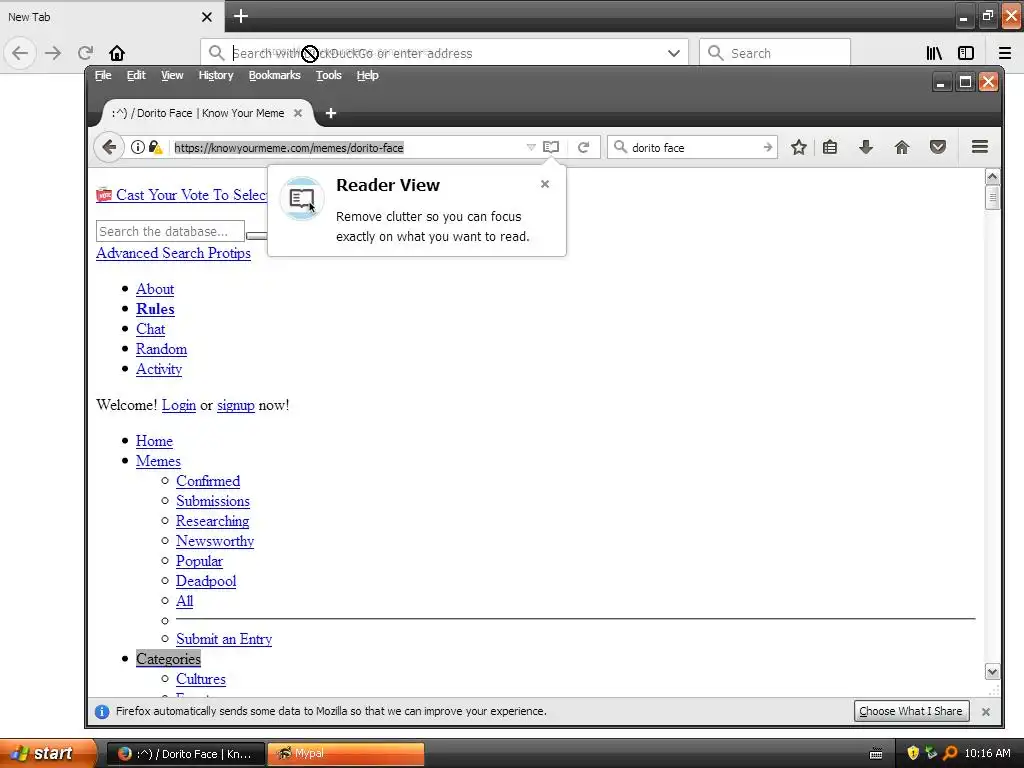Open the Confirmed memes link
Screen dimensions: 1024x768
tap(208, 481)
